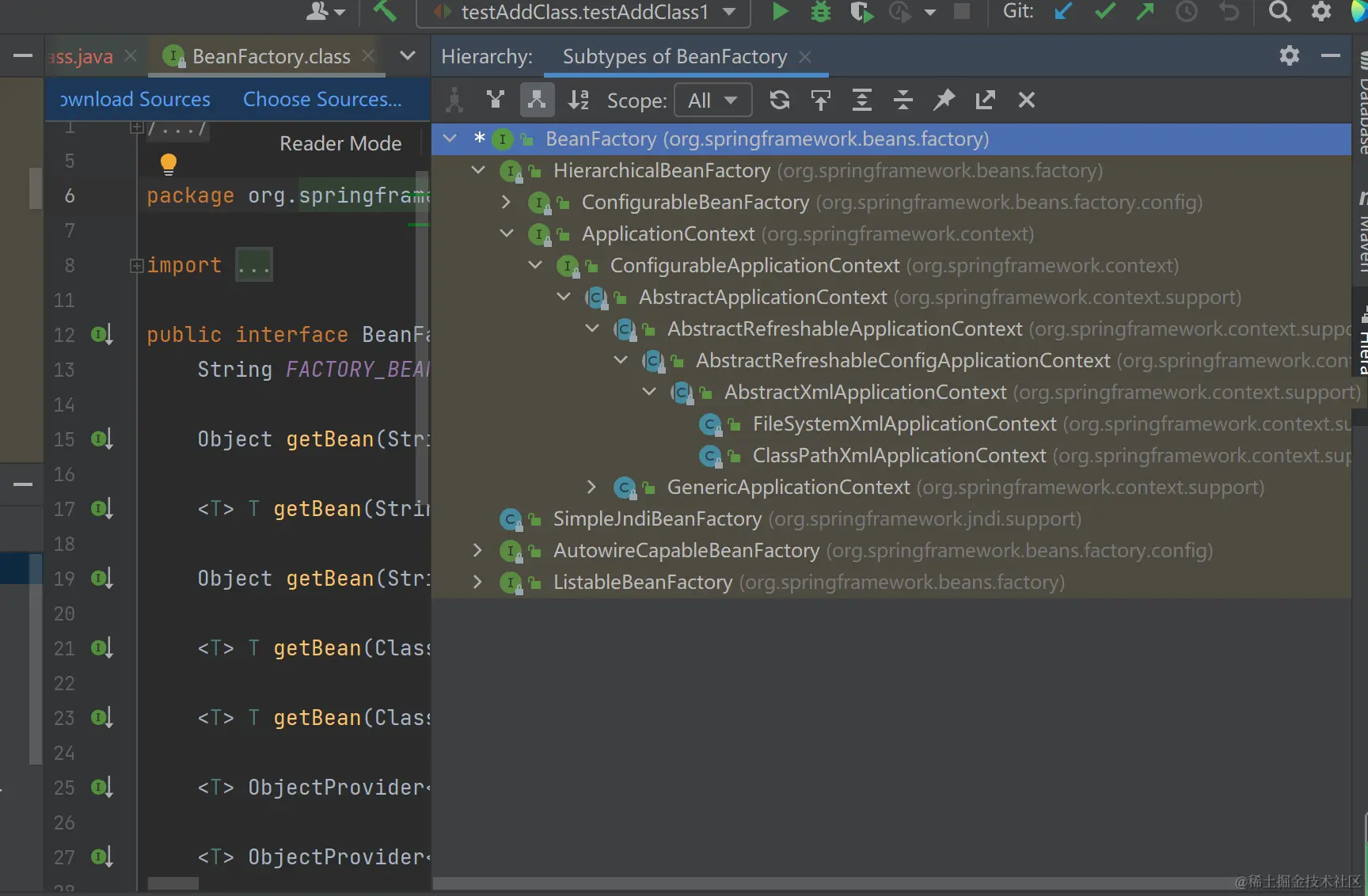Collapse all nodes in hierarchy

[903, 100]
